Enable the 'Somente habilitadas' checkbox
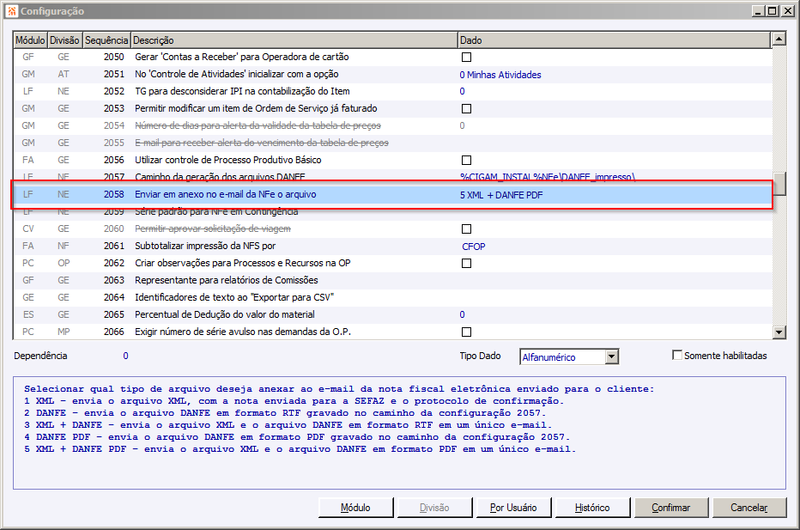This screenshot has height=530, width=800. pos(677,355)
